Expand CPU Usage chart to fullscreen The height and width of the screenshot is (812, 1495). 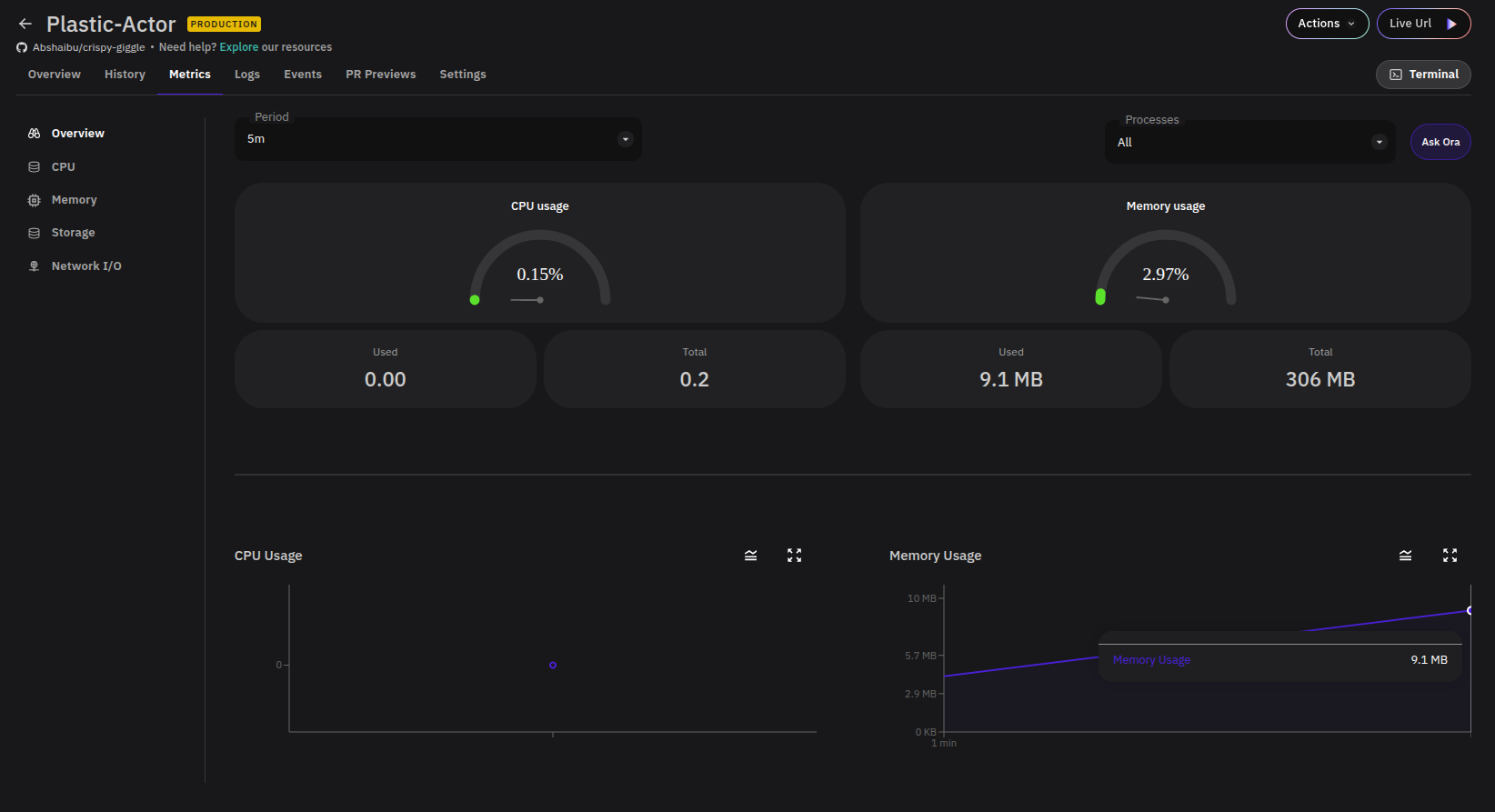(x=794, y=556)
